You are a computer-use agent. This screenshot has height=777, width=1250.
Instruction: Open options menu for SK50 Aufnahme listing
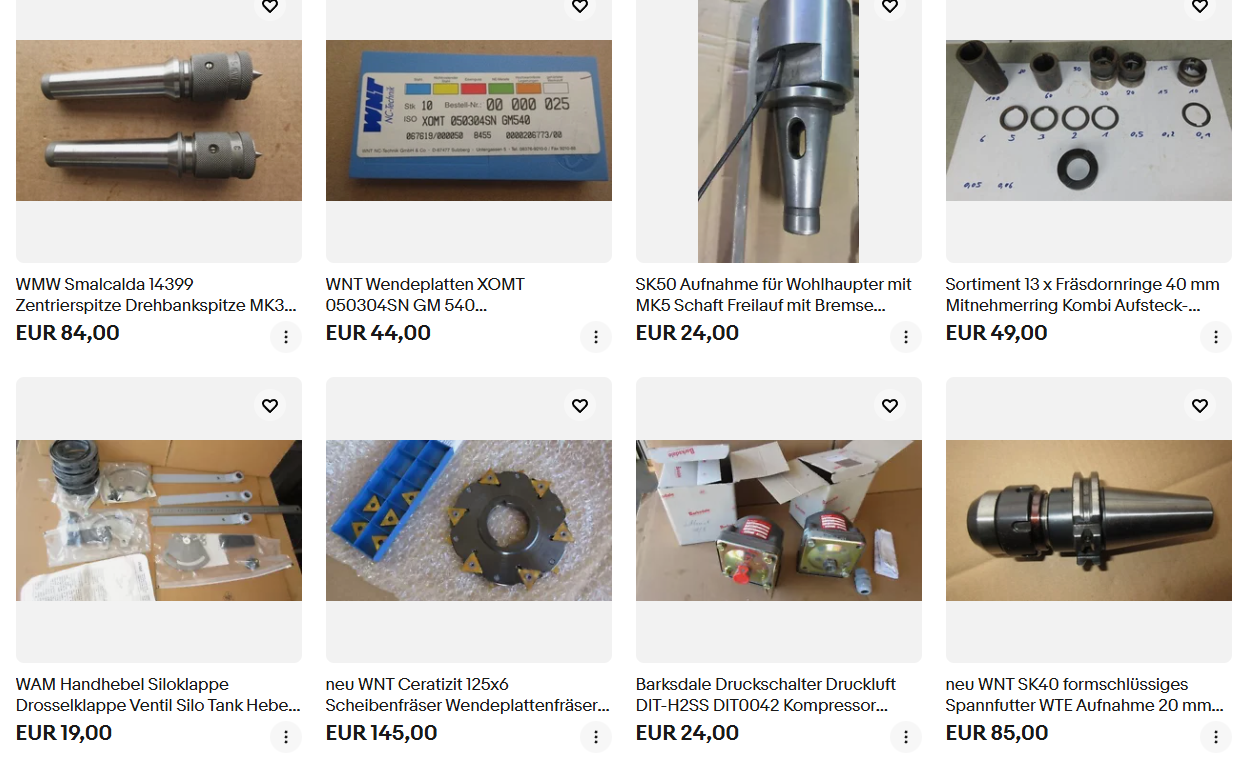click(x=906, y=337)
